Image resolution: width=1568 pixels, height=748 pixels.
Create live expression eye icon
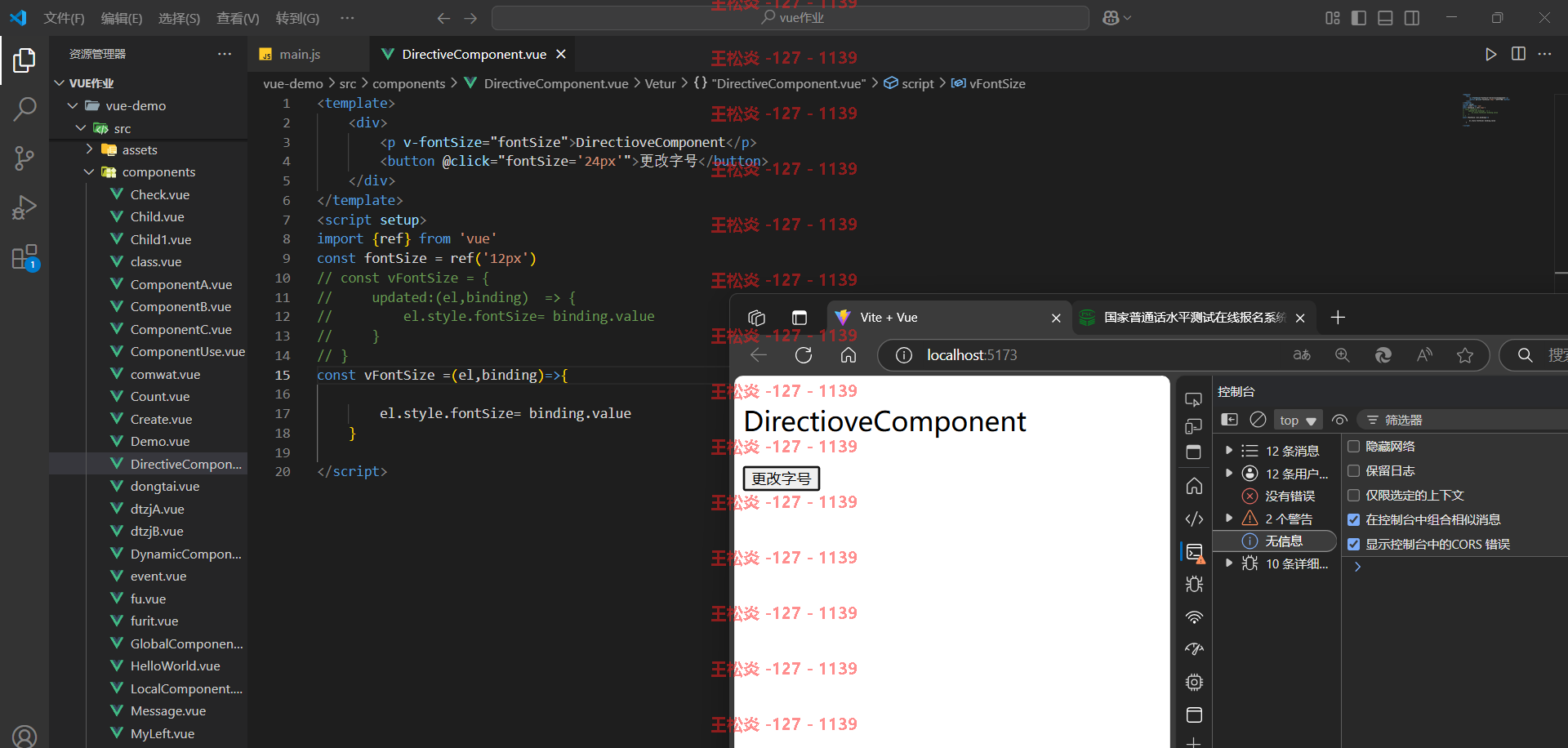tap(1339, 420)
